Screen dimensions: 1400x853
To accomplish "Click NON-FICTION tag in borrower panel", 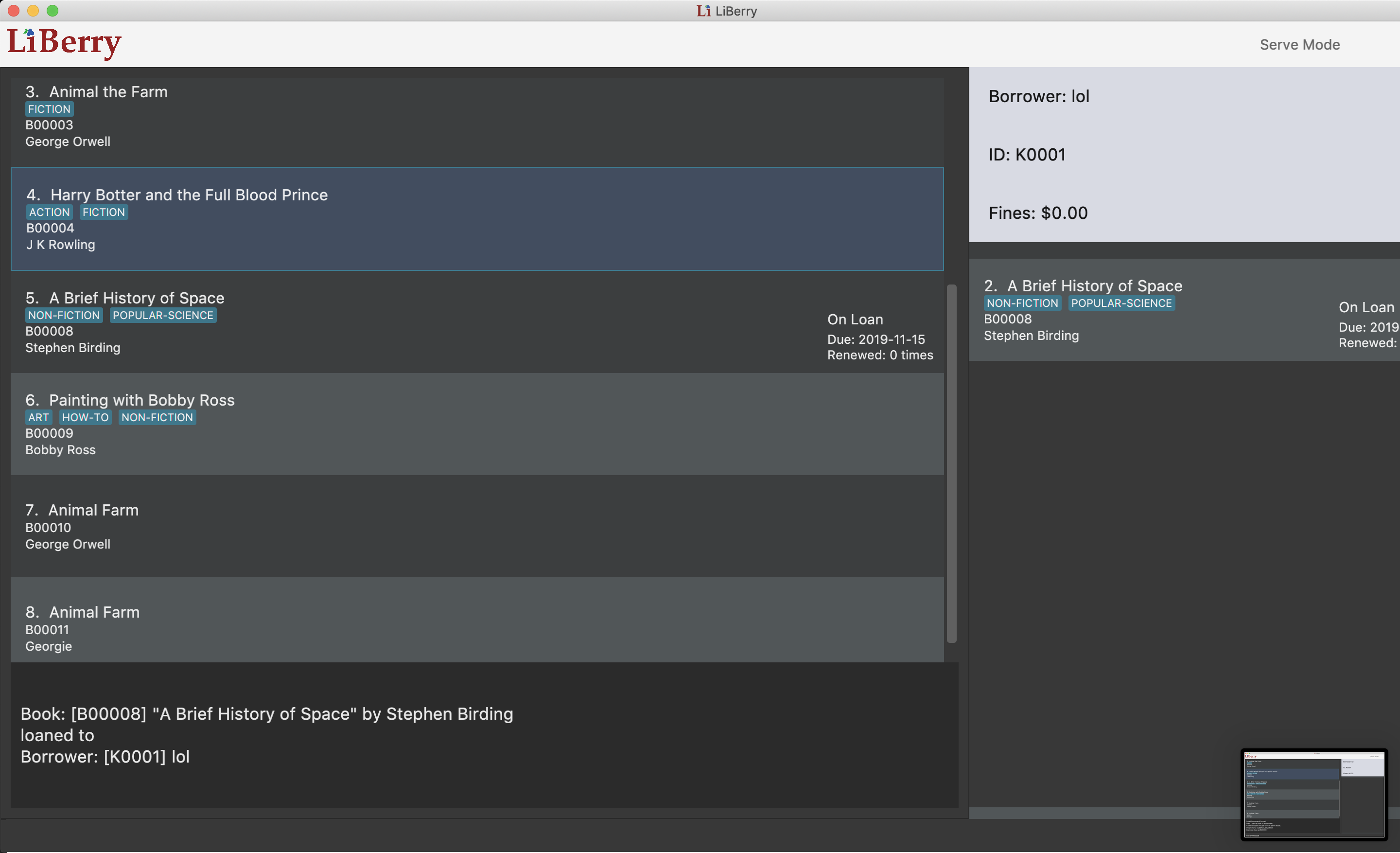I will click(1022, 303).
